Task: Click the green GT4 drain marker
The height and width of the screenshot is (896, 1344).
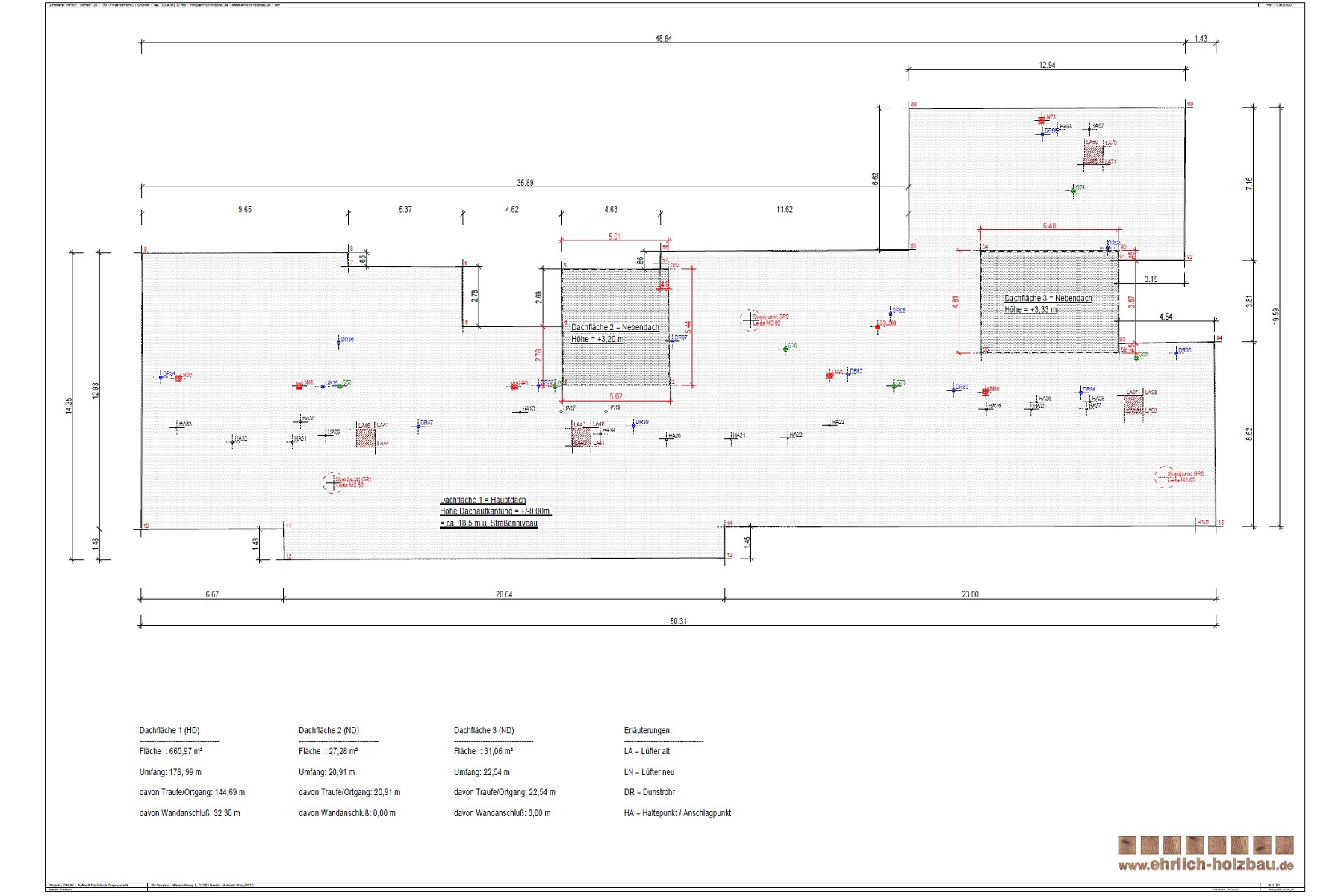Action: (x=1074, y=191)
